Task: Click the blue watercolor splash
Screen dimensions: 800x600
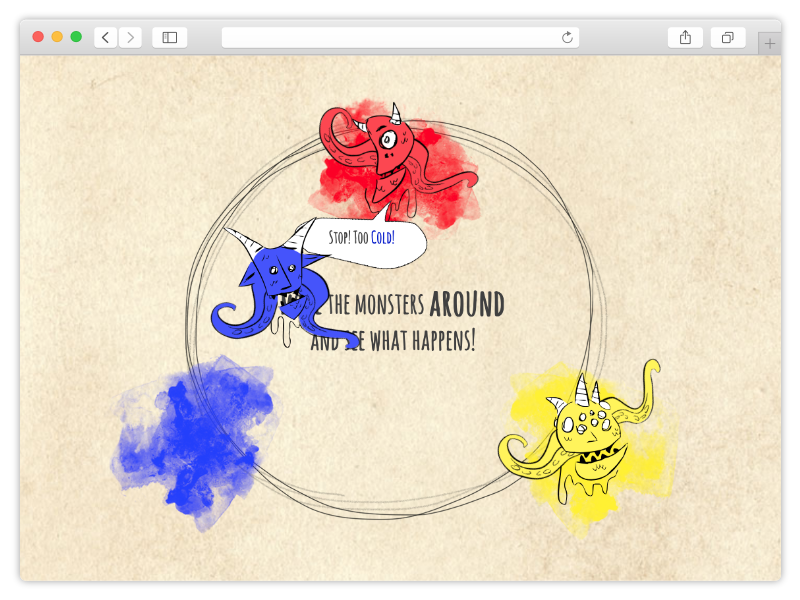Action: (x=190, y=440)
